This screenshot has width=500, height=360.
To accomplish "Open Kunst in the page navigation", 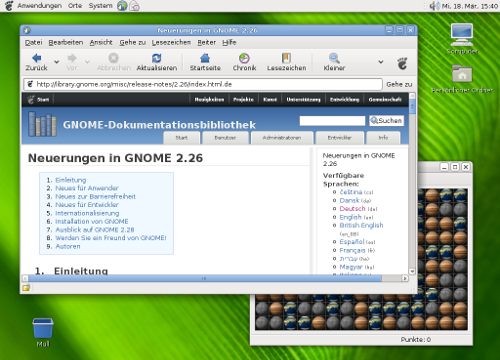I will [270, 99].
